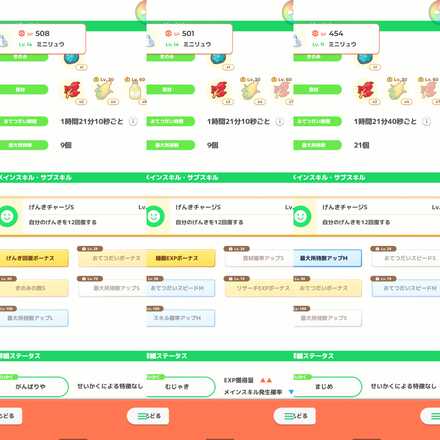Open the blue 最大所持数アップ subskill in Lv 454 panel
Viewport: 440px width, 440px height.
click(327, 258)
